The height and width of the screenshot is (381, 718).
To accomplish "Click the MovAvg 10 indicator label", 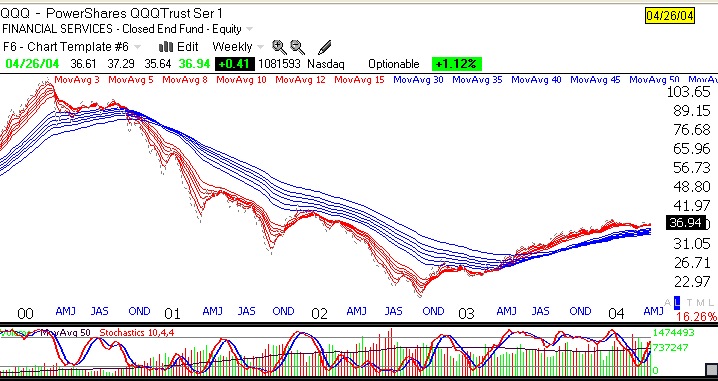I will [x=241, y=80].
